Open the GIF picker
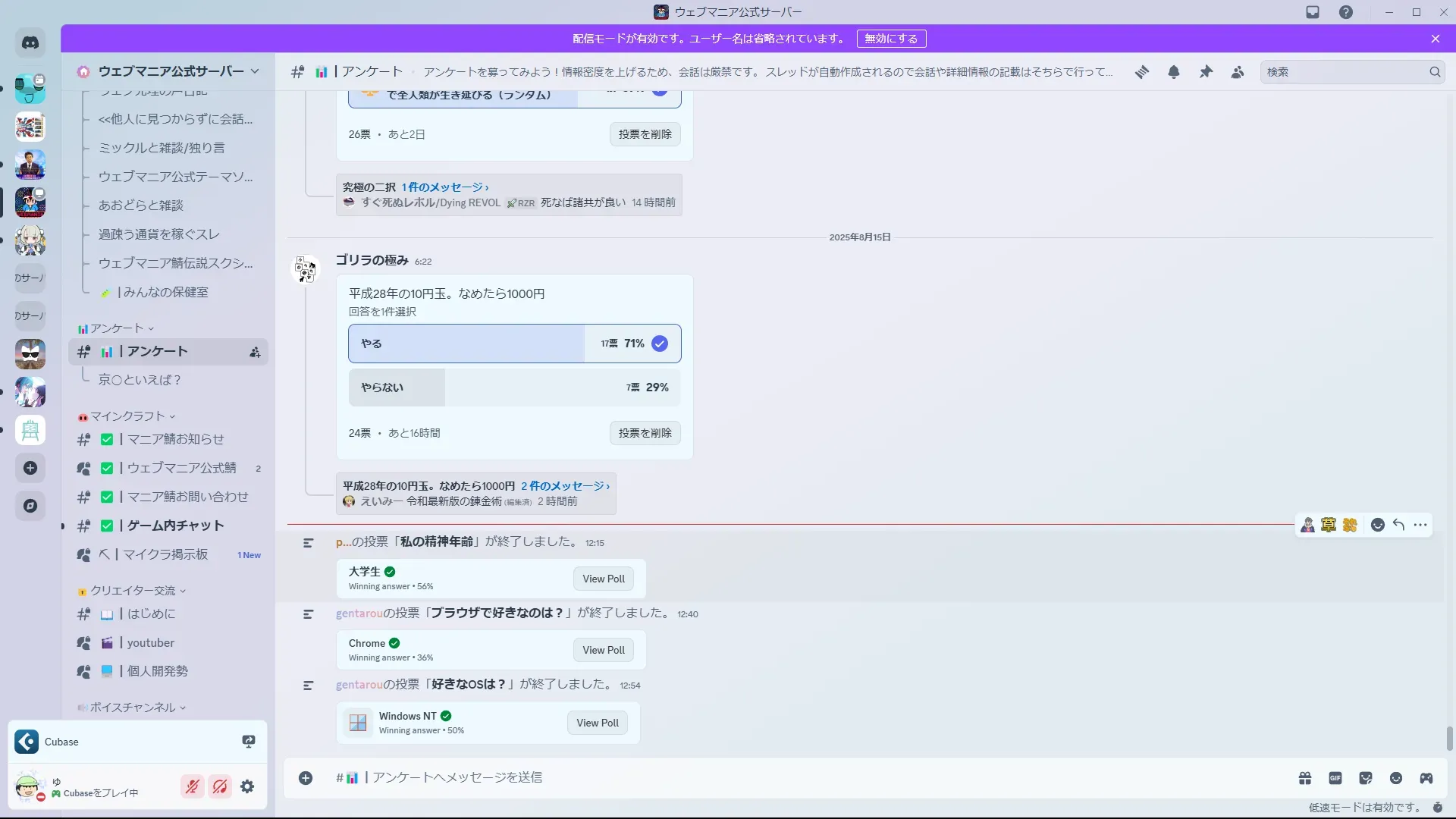This screenshot has height=819, width=1456. tap(1335, 778)
